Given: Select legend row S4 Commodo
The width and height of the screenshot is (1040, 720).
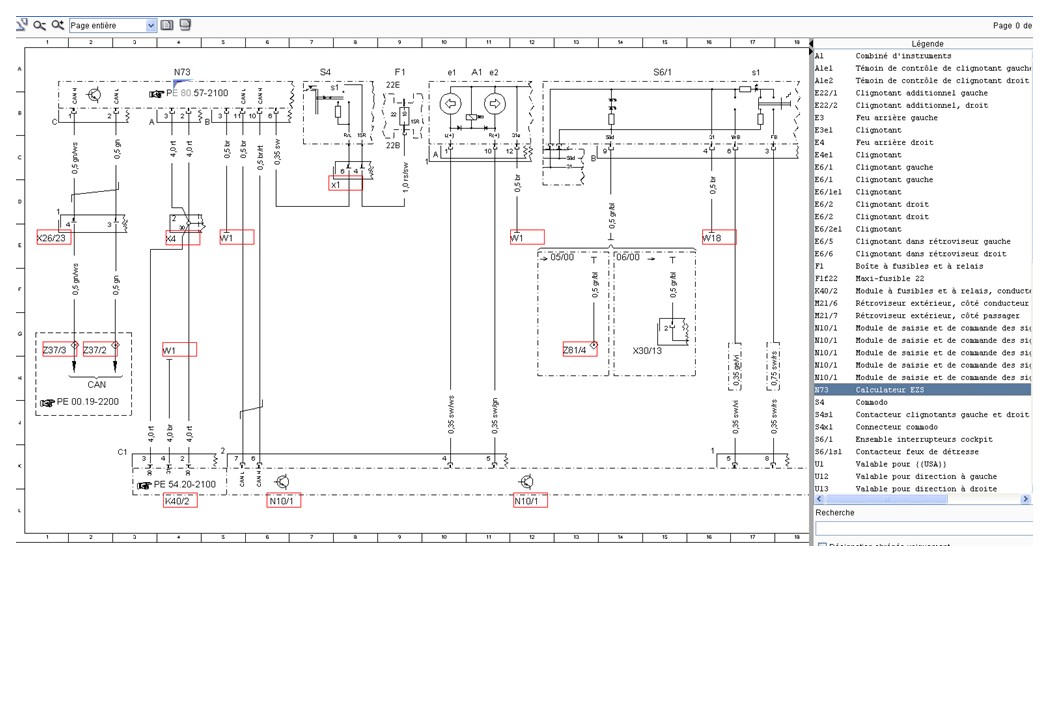Looking at the screenshot, I should [x=923, y=402].
